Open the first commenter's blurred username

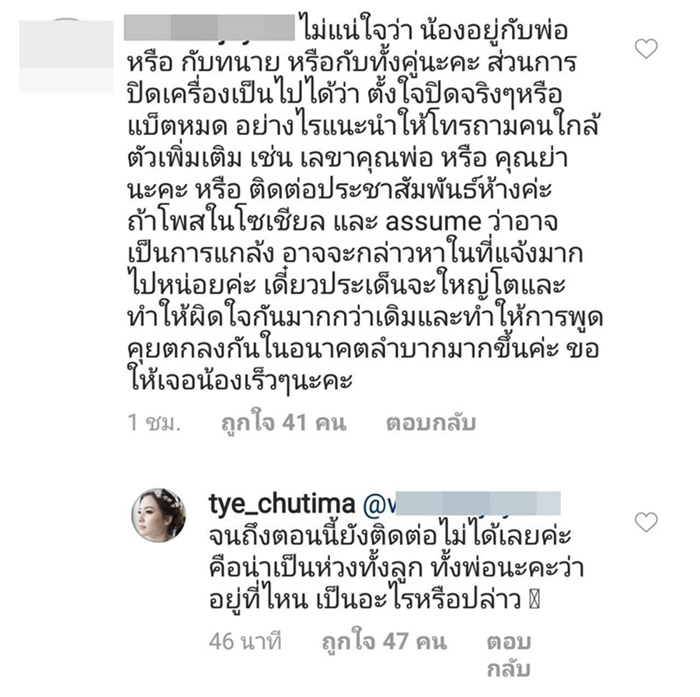tap(209, 28)
